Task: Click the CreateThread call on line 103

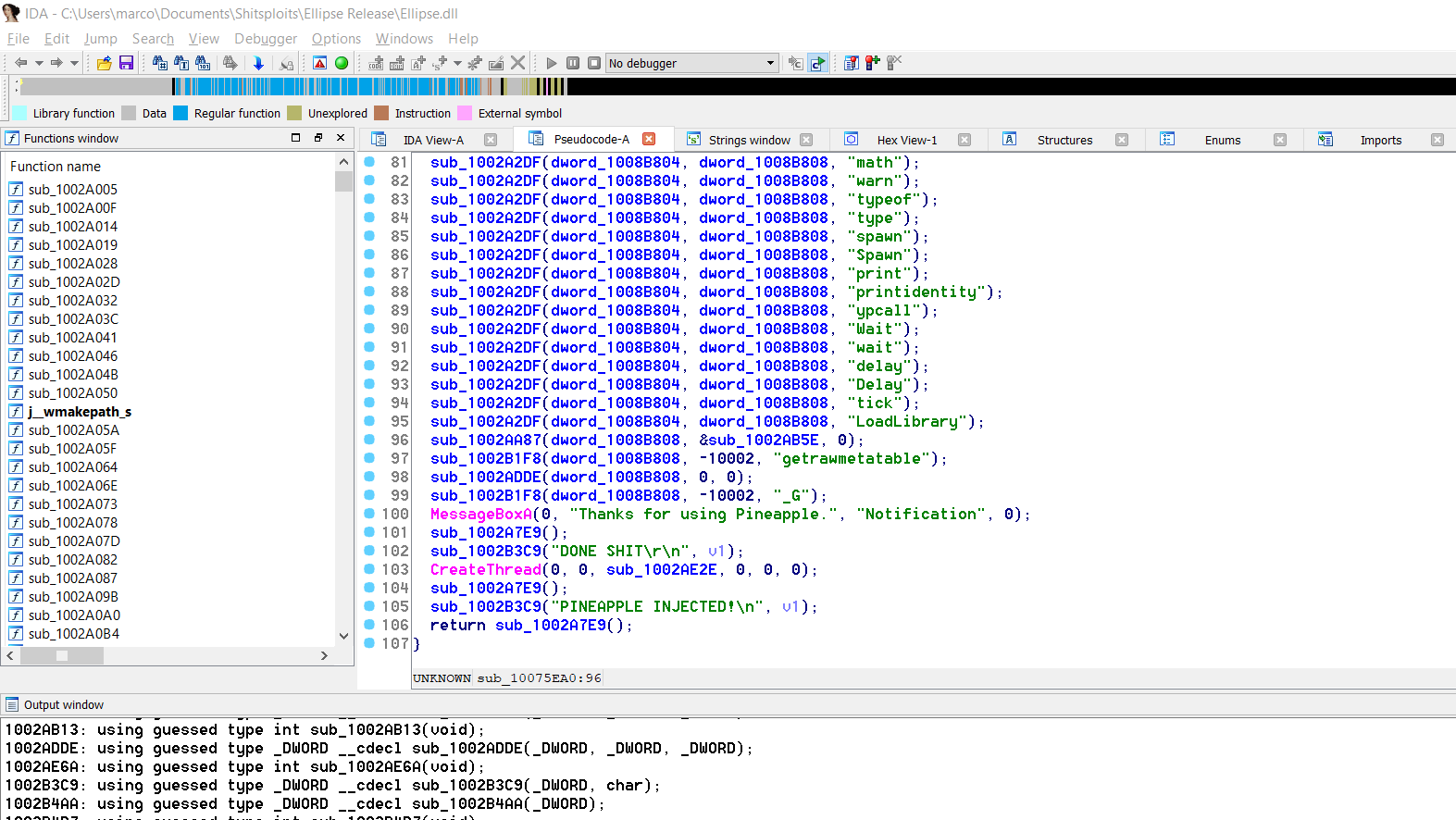Action: 486,570
